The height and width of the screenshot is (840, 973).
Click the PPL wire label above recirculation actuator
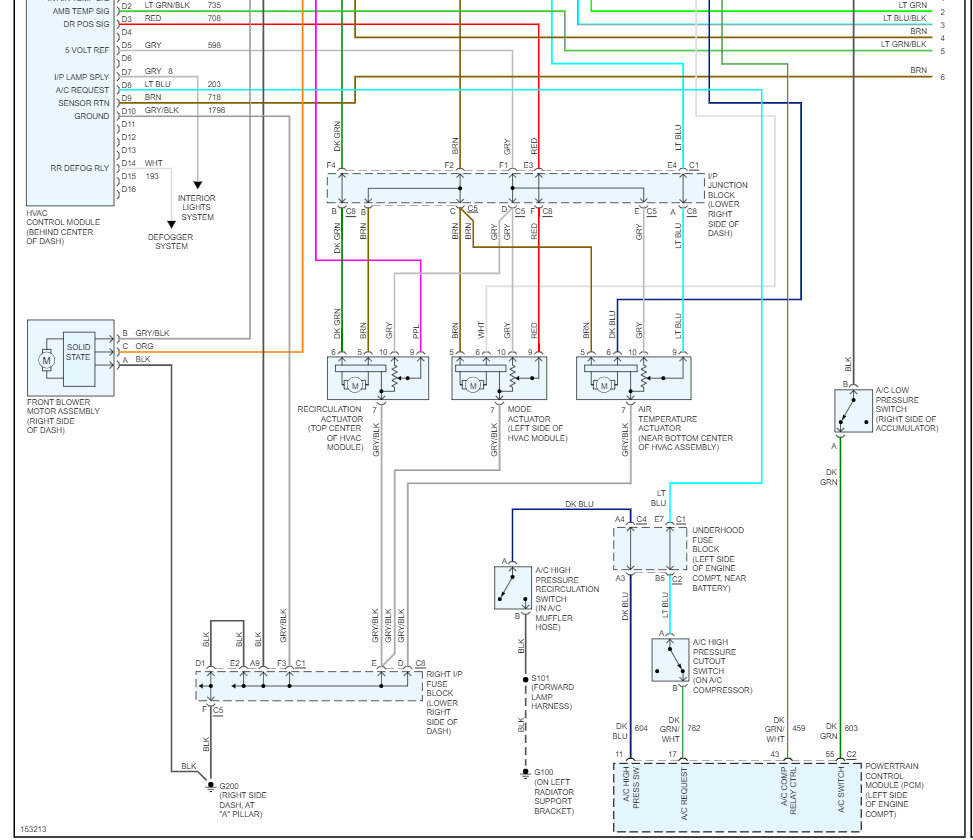(416, 331)
